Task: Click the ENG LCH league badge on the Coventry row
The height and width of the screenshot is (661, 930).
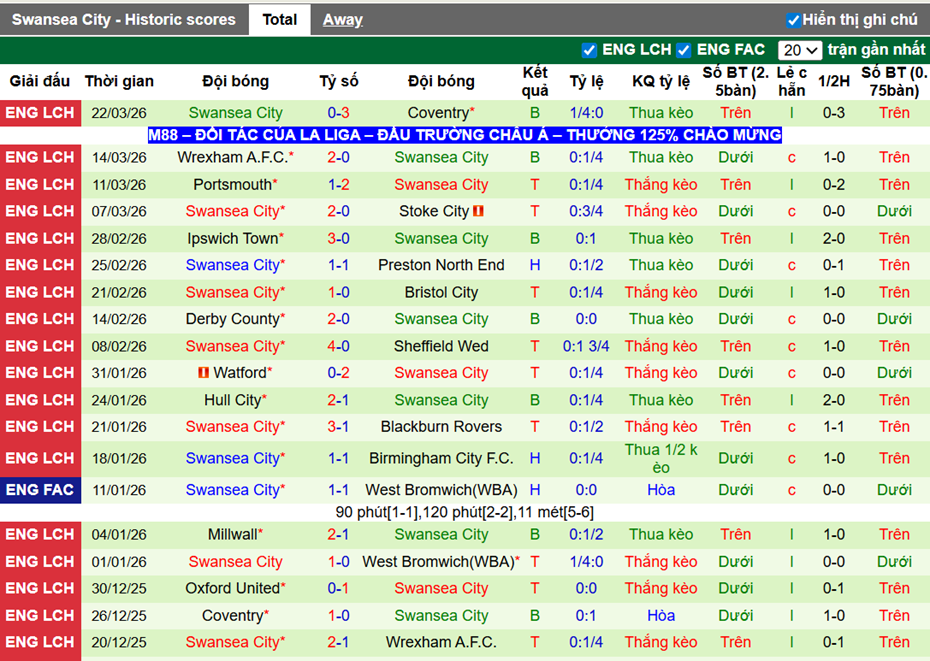Action: [x=41, y=113]
